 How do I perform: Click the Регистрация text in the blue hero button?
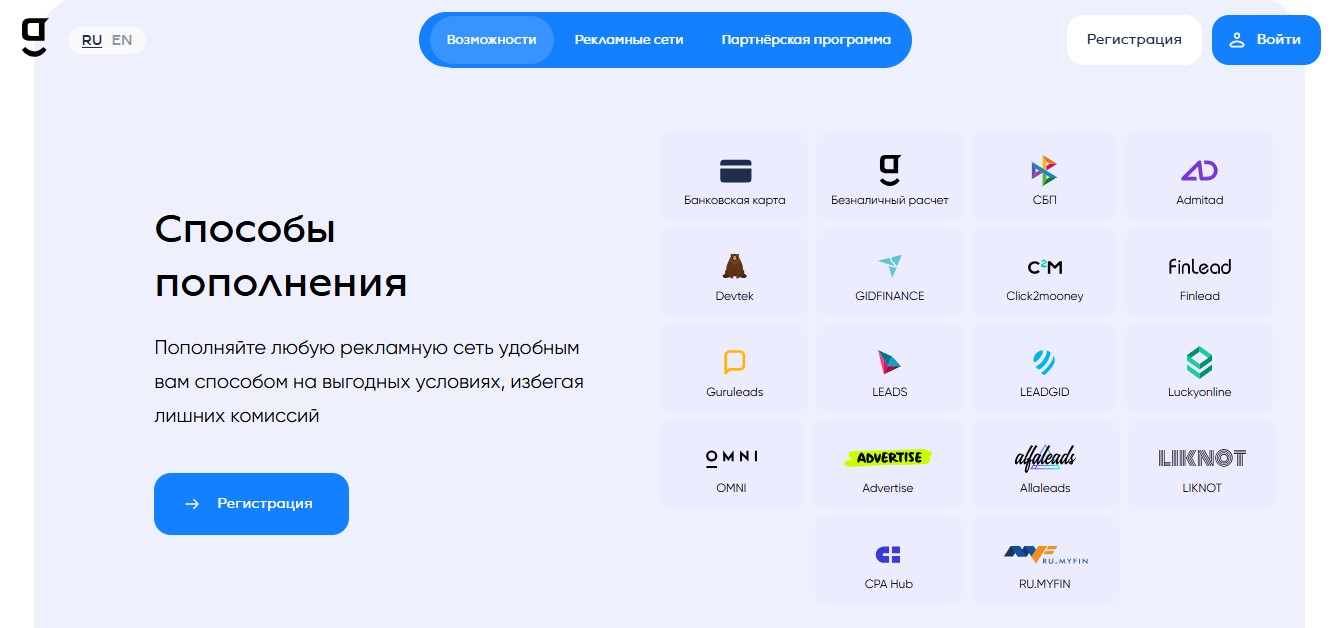point(265,504)
